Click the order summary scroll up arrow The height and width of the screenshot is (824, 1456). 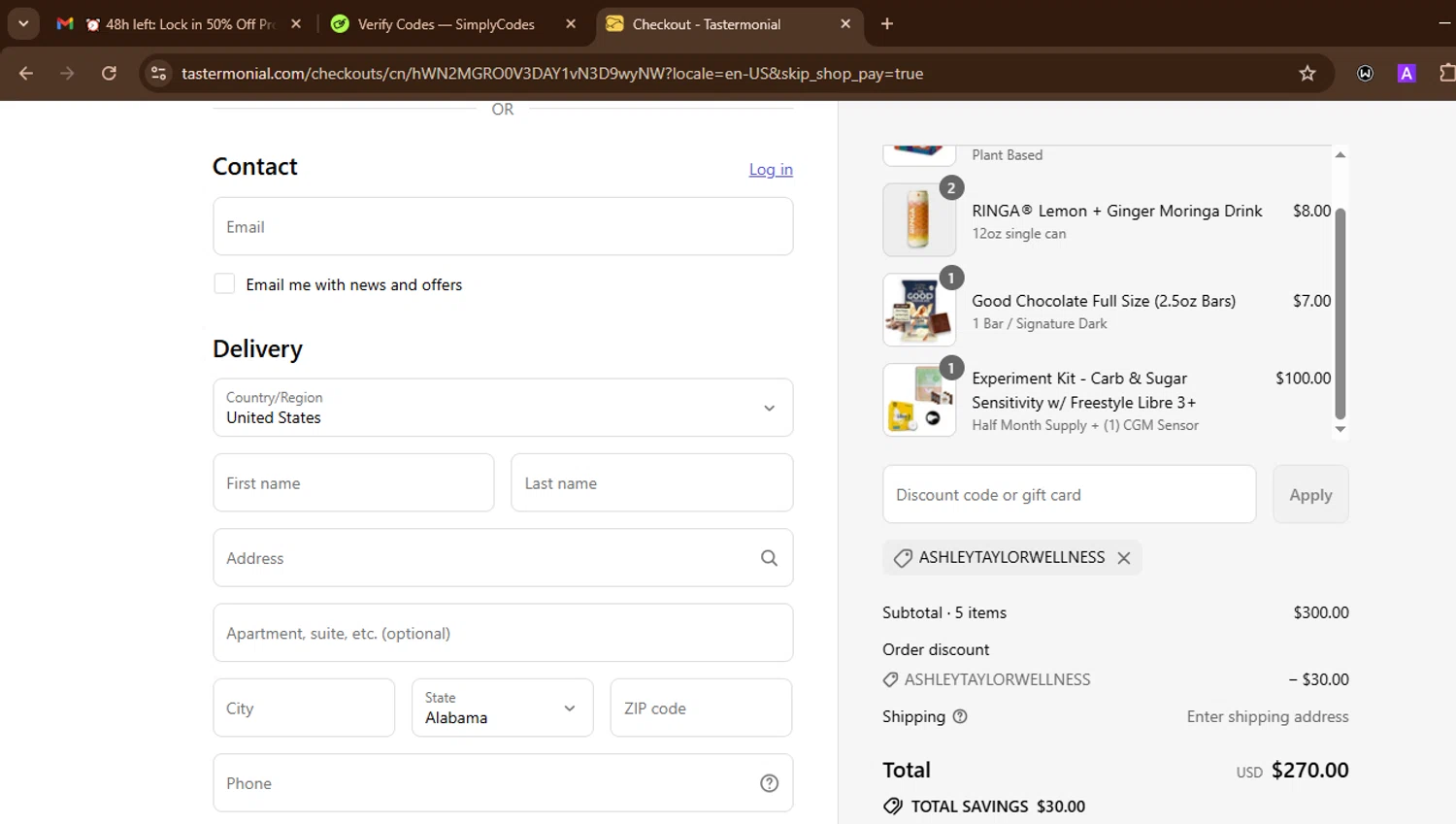1340,154
